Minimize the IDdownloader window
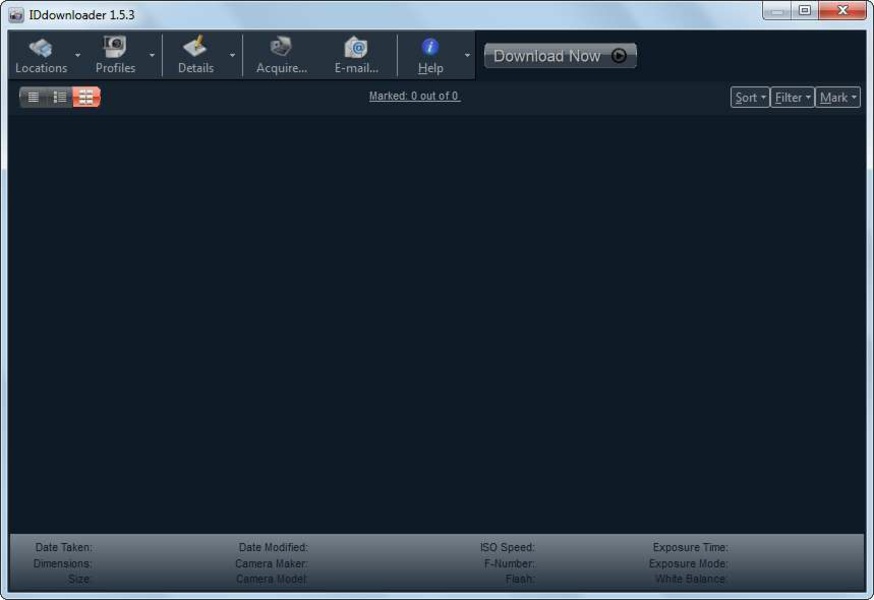Viewport: 874px width, 600px height. pos(777,11)
